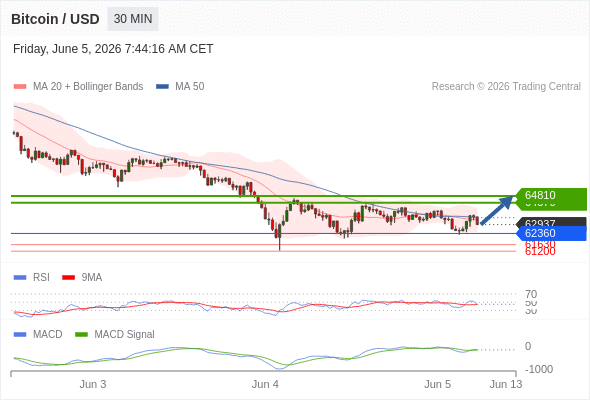Click the blue 62360 price label
The width and height of the screenshot is (590, 400).
coord(551,233)
